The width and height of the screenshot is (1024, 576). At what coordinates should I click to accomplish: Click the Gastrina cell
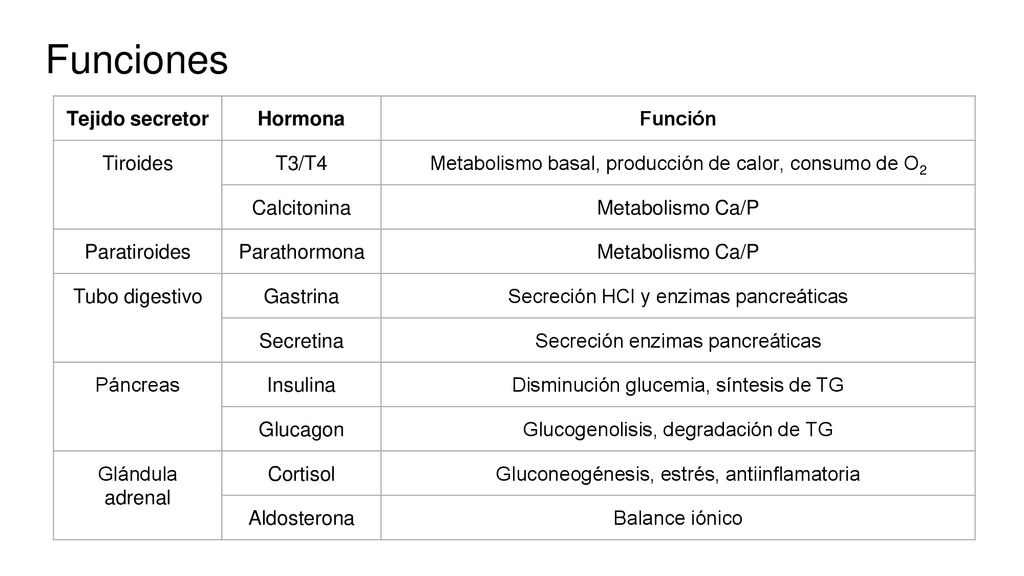(x=301, y=296)
